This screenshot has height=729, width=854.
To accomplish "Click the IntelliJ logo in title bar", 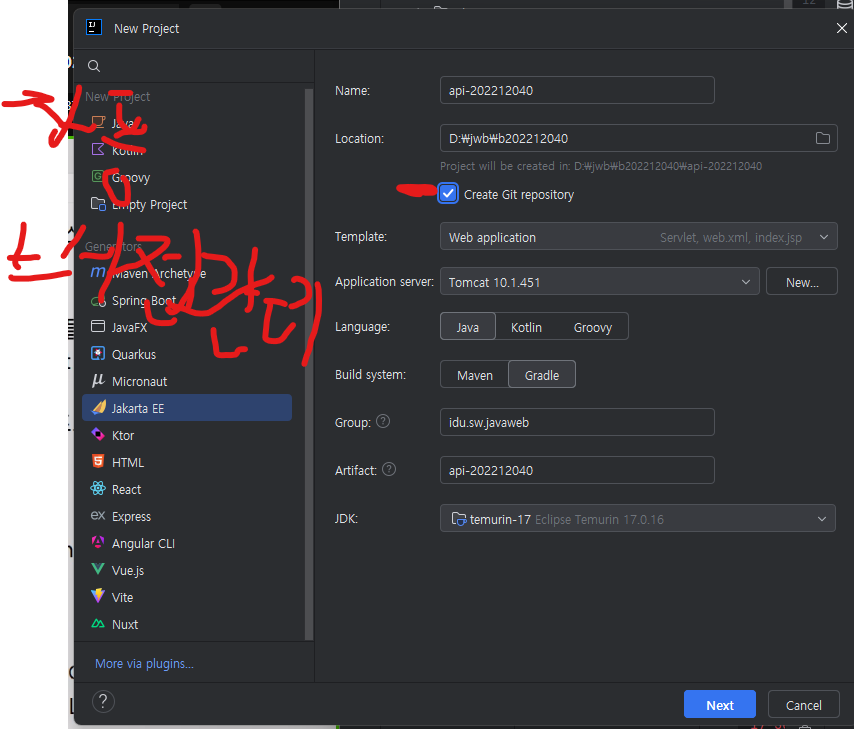I will (94, 28).
